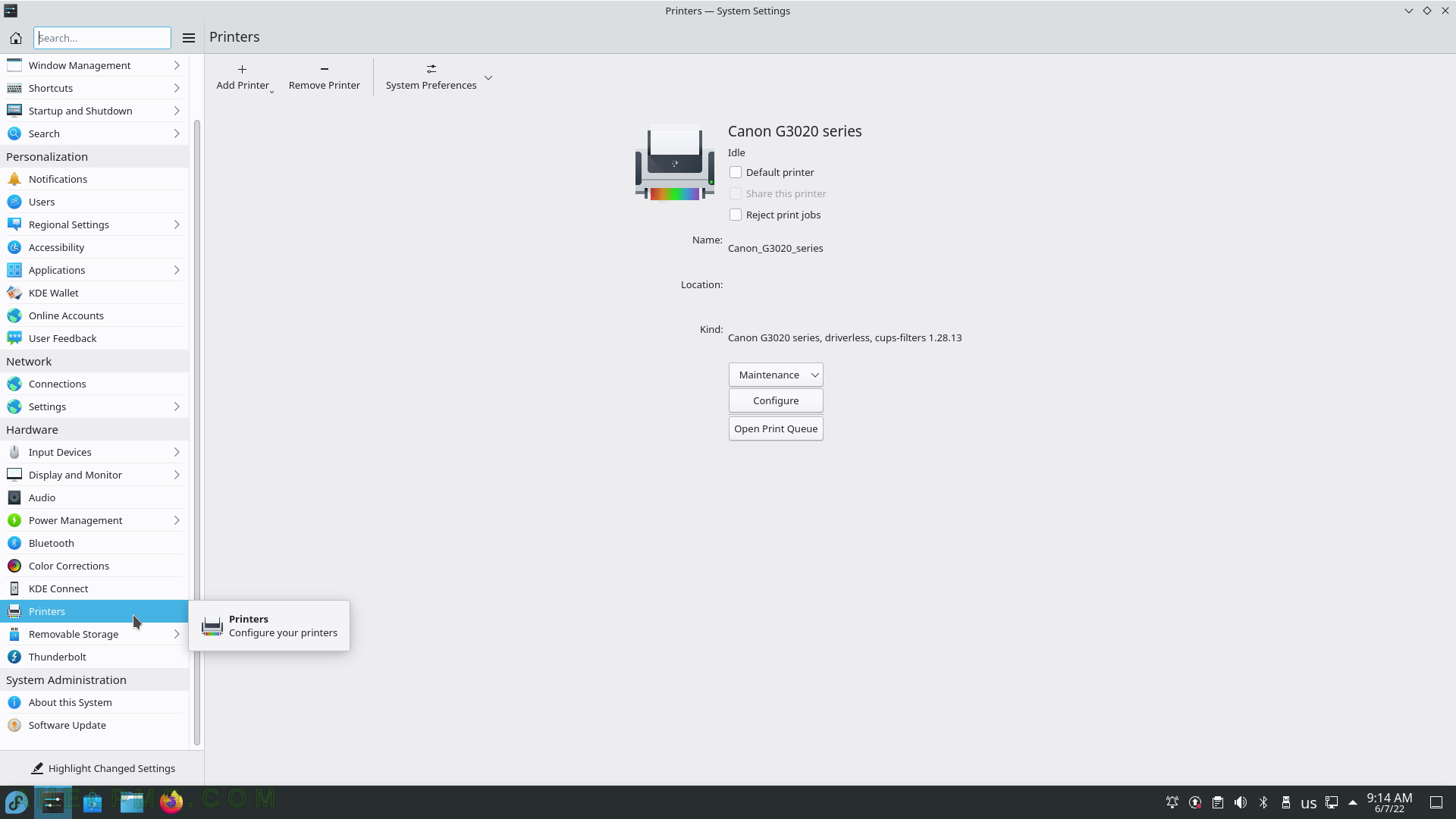Image resolution: width=1456 pixels, height=819 pixels.
Task: Click Remove Printer in the toolbar
Action: (x=325, y=77)
